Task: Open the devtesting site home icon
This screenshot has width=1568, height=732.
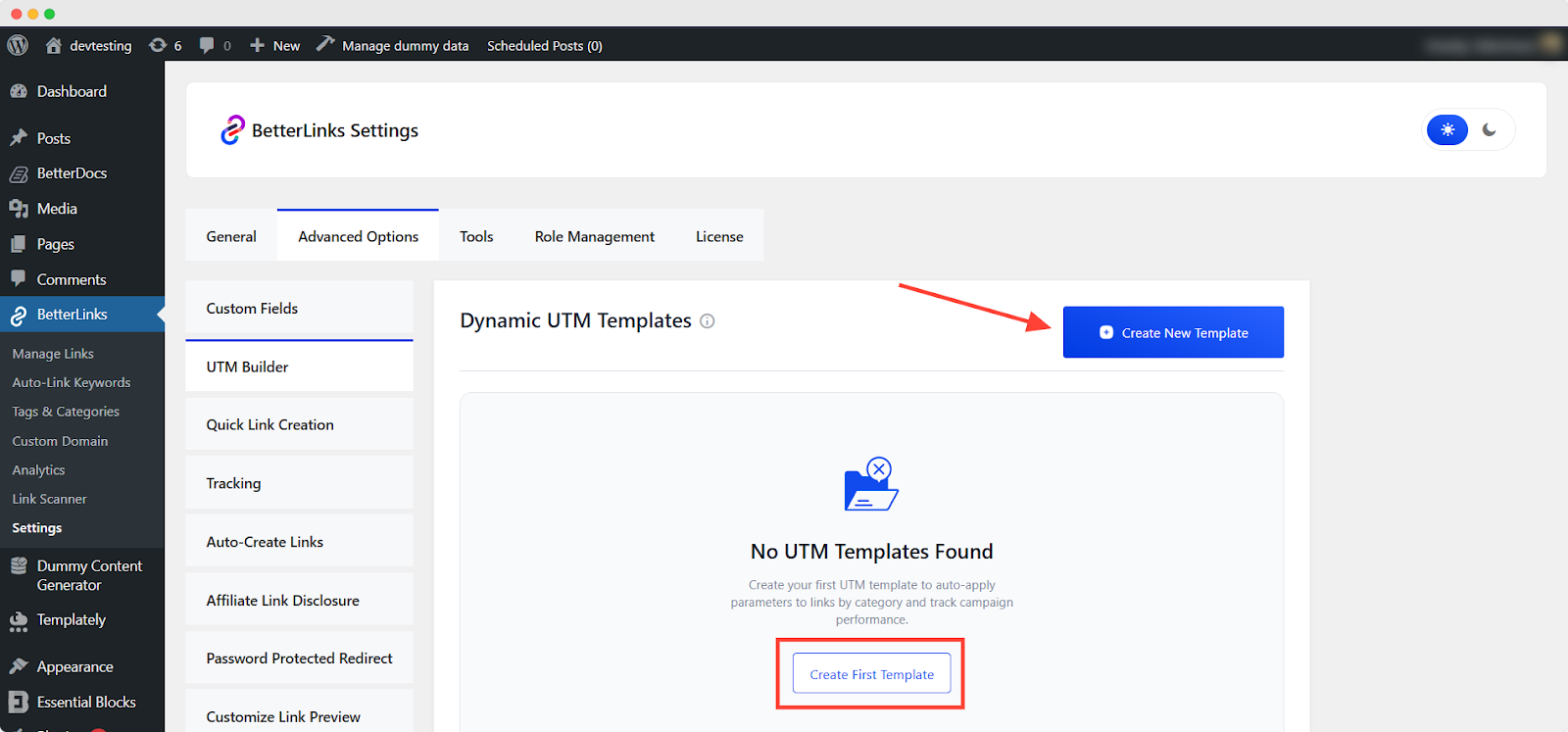Action: coord(54,45)
